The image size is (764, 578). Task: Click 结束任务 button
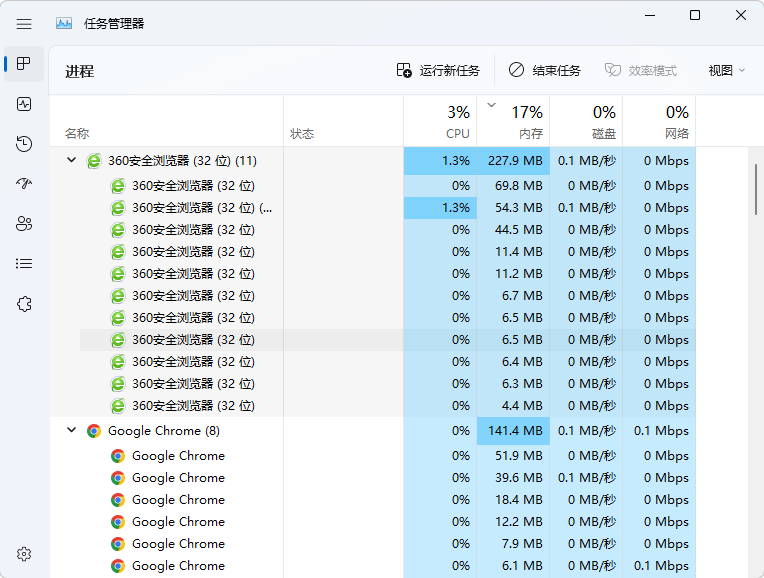coord(545,71)
